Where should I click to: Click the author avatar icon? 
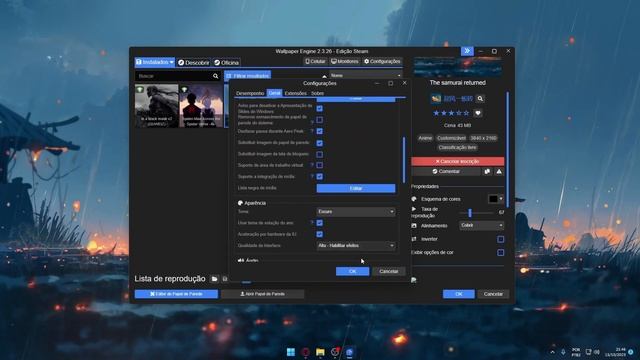pyautogui.click(x=436, y=99)
